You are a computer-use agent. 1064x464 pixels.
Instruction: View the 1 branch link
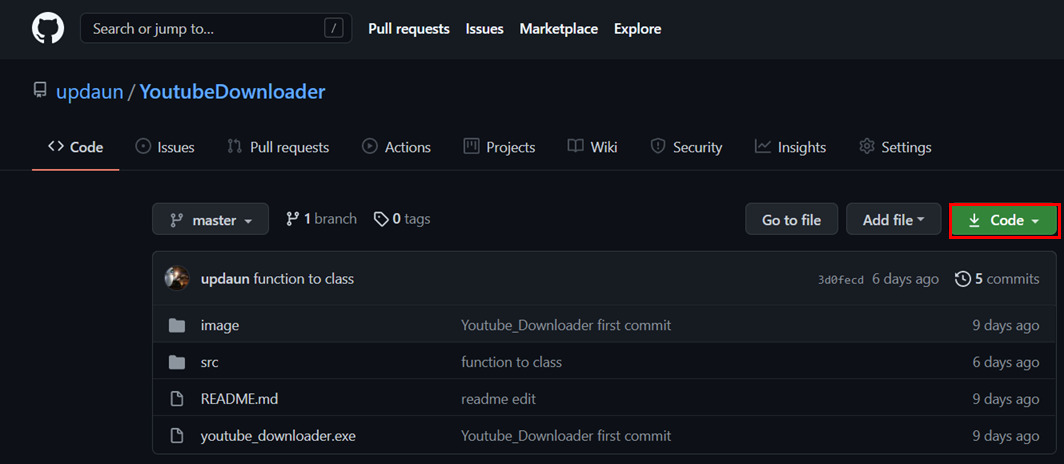point(322,218)
